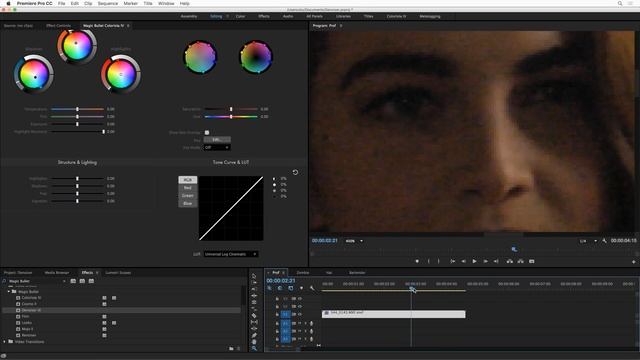
Task: Go to In point
Action: pyautogui.click(x=453, y=261)
